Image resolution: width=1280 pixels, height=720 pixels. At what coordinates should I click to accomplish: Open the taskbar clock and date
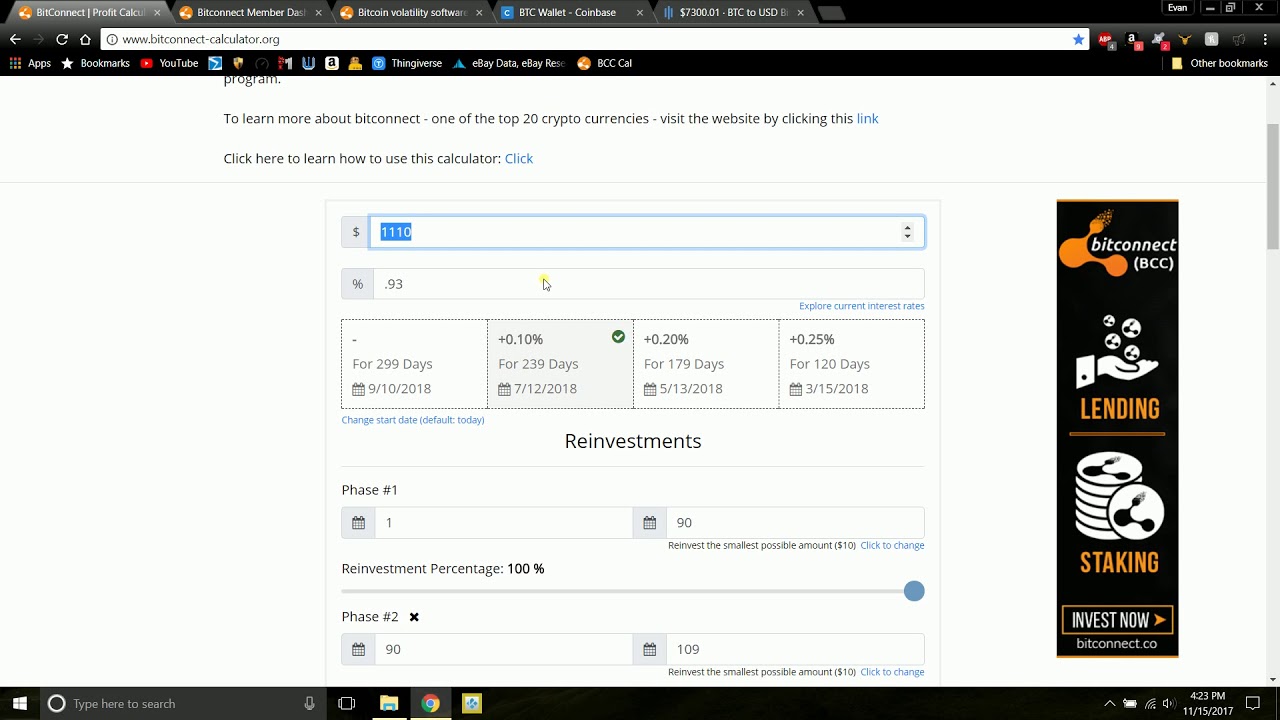1209,703
